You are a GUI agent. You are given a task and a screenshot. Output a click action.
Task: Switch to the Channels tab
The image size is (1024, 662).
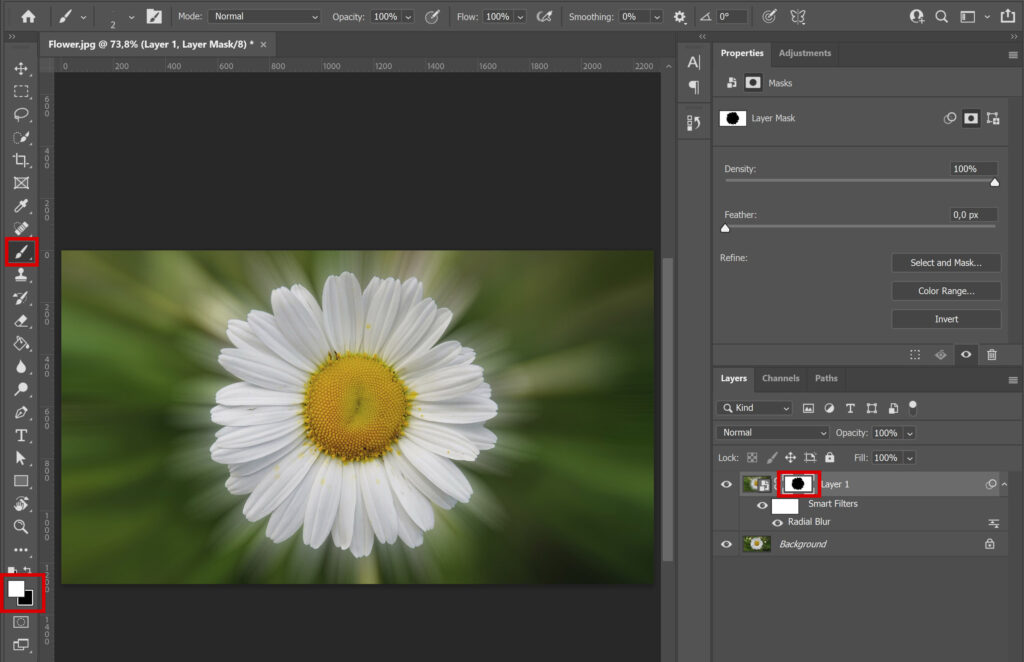click(780, 378)
